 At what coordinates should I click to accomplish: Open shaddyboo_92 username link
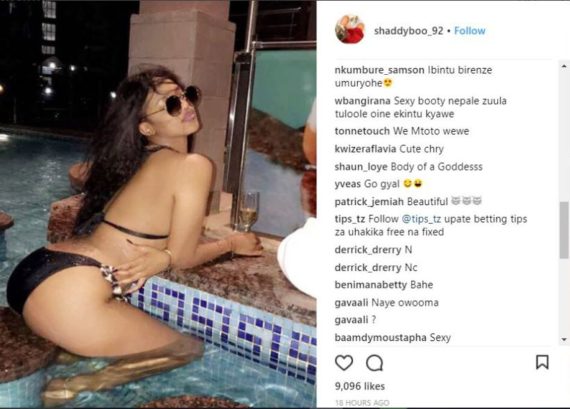(x=409, y=31)
